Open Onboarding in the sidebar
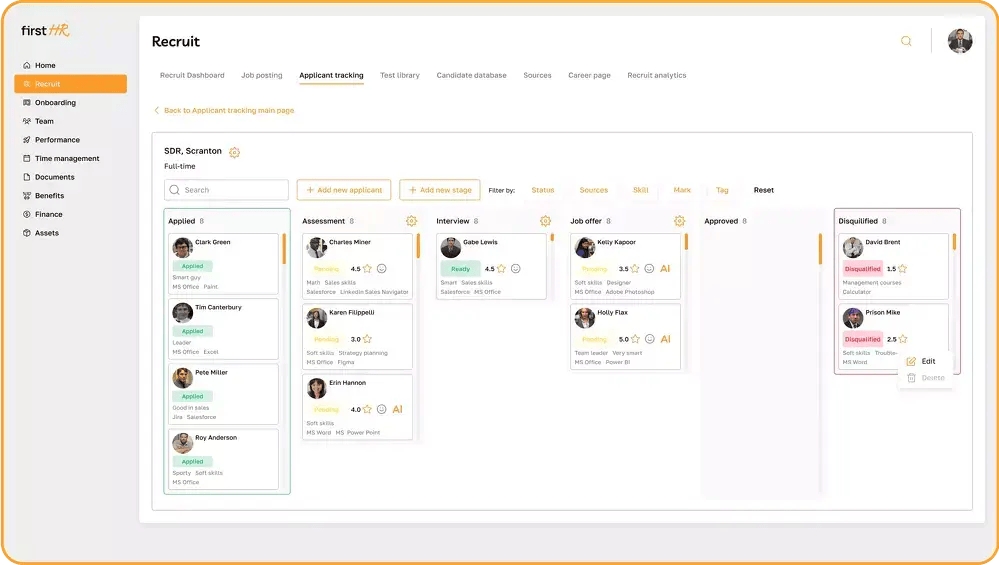 coord(55,103)
